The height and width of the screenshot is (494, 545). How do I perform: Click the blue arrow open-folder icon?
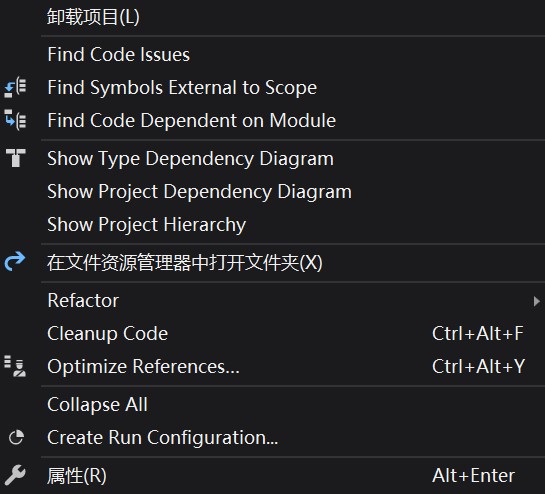[15, 261]
